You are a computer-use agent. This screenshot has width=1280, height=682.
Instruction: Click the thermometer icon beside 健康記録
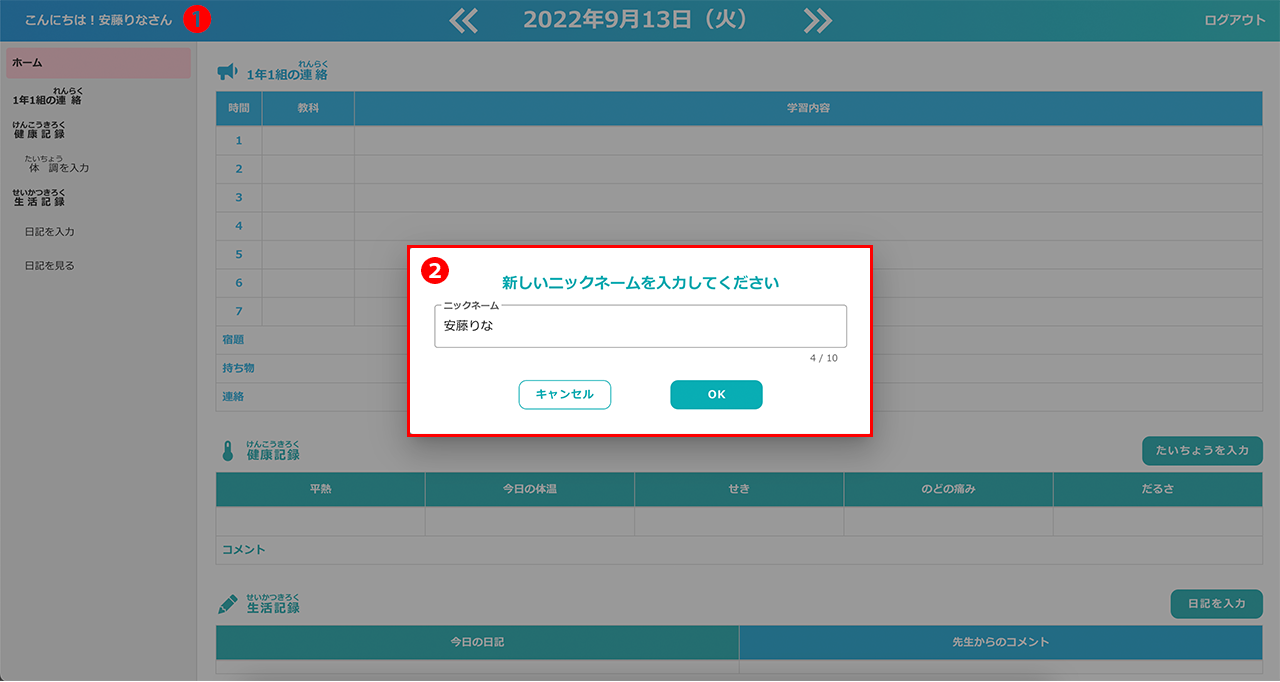pyautogui.click(x=227, y=452)
